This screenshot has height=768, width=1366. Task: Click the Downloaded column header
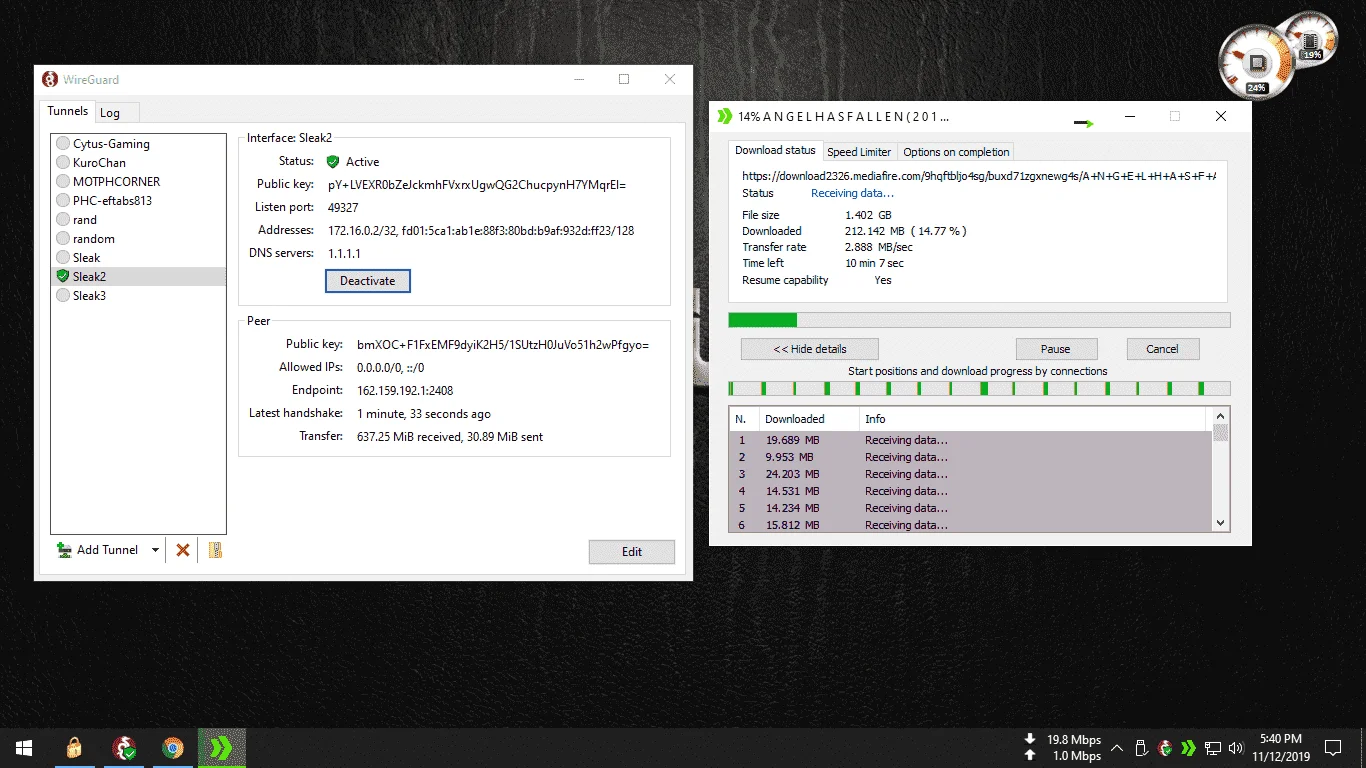(x=808, y=419)
